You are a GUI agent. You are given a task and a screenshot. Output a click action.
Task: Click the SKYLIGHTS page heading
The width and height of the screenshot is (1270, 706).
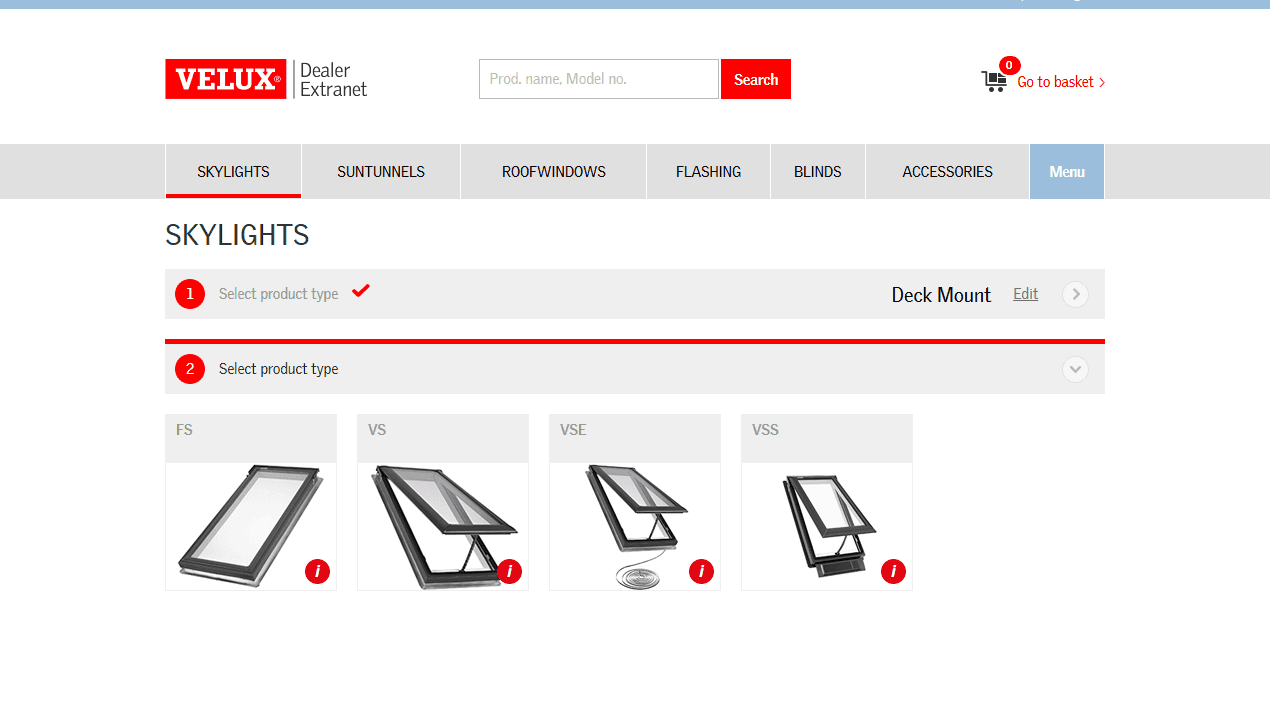pyautogui.click(x=237, y=235)
